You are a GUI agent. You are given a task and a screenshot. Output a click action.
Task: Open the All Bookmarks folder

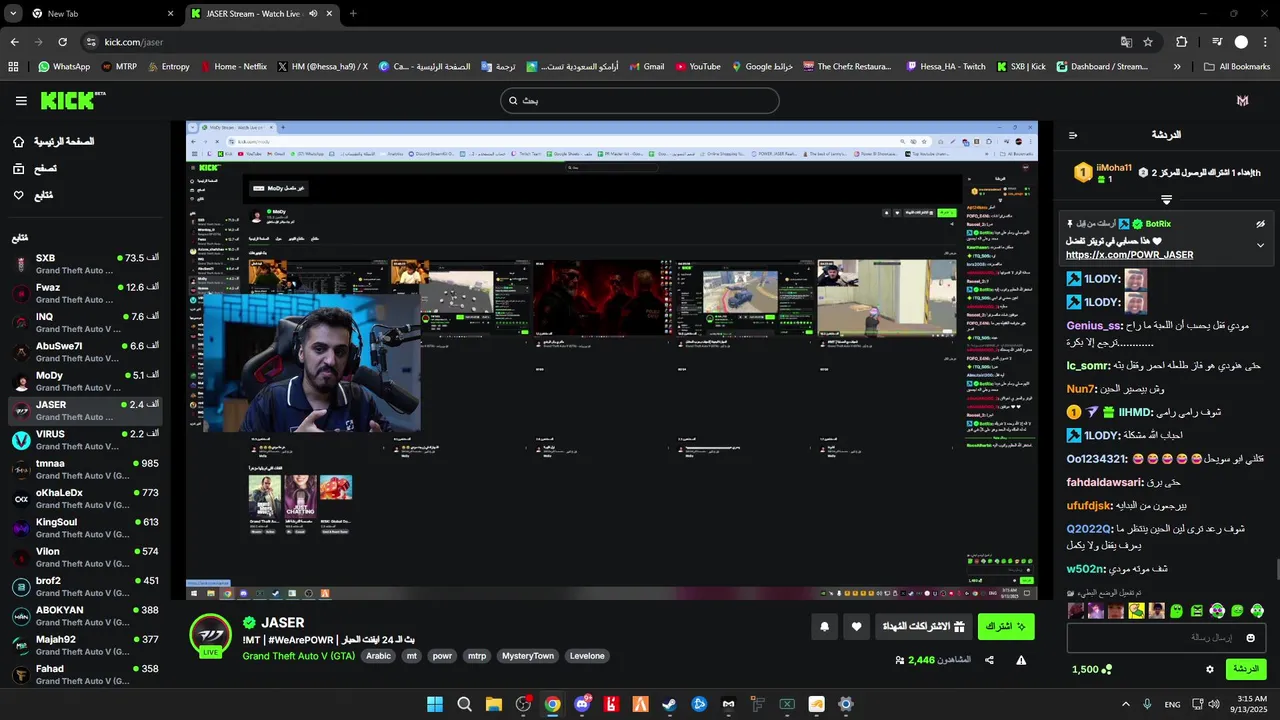(x=1237, y=67)
